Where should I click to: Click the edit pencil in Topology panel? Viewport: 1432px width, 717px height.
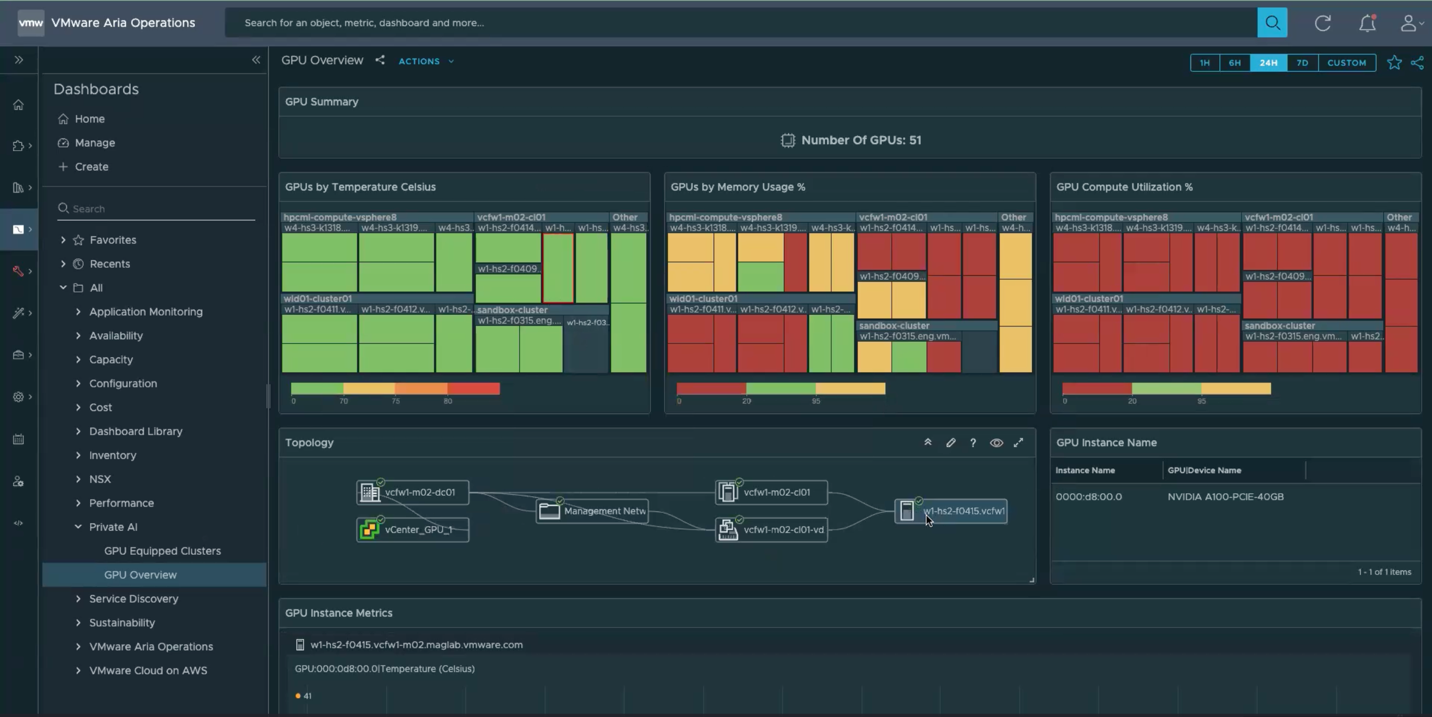click(951, 443)
